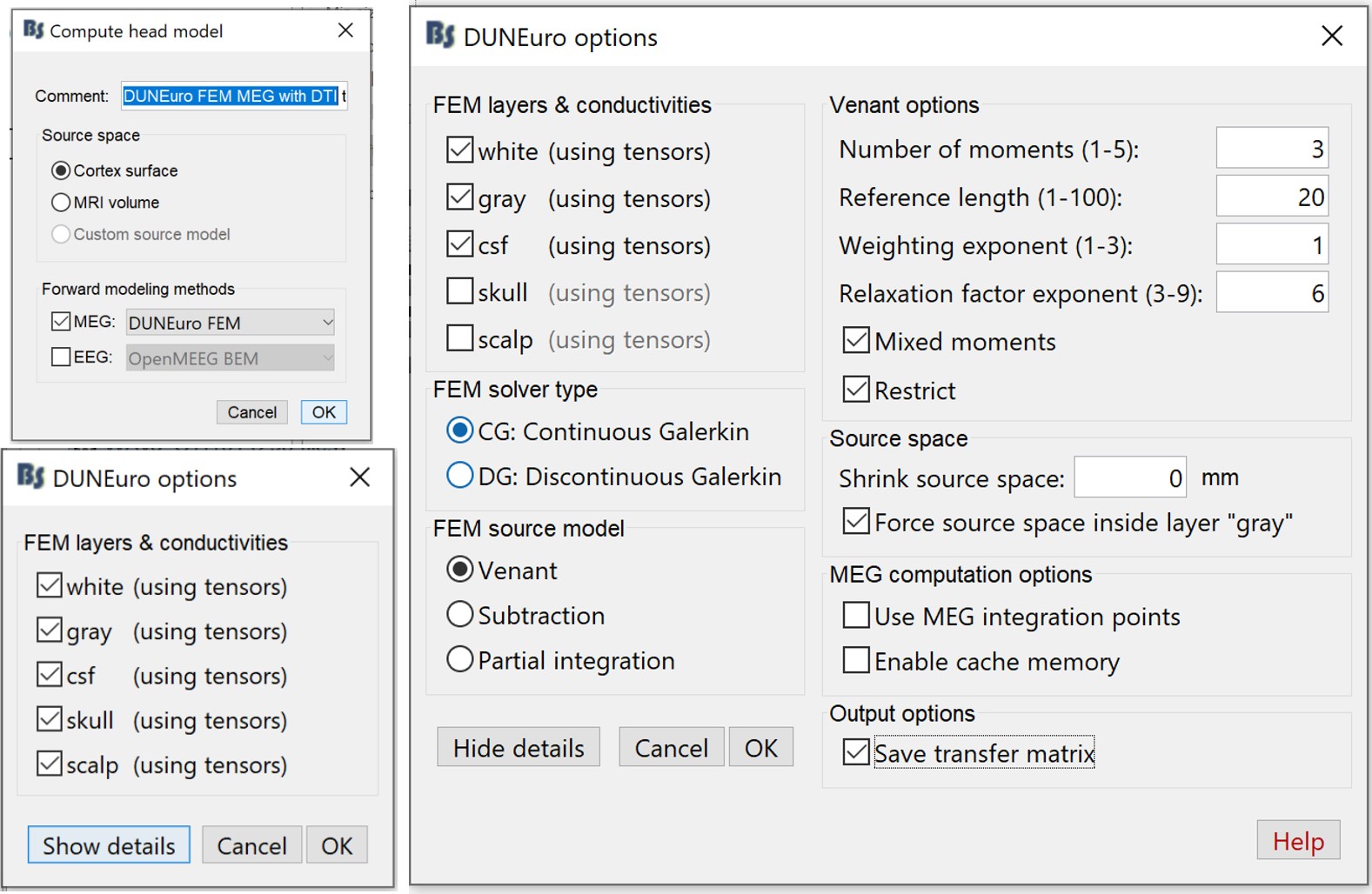Image resolution: width=1372 pixels, height=894 pixels.
Task: Check the skull layer in the expanded DUNEuro dialog
Action: coord(460,290)
